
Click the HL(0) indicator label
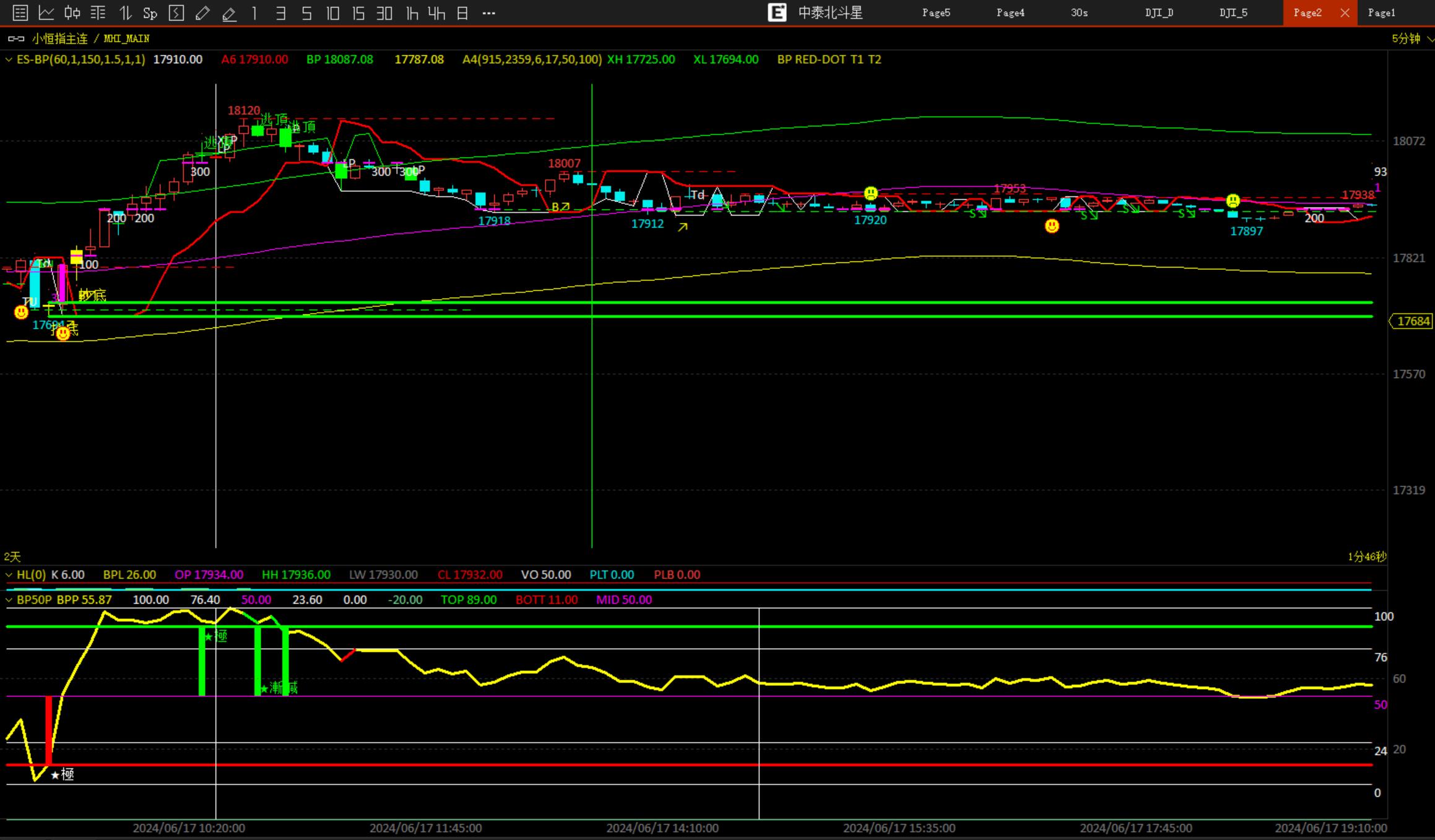[x=31, y=575]
